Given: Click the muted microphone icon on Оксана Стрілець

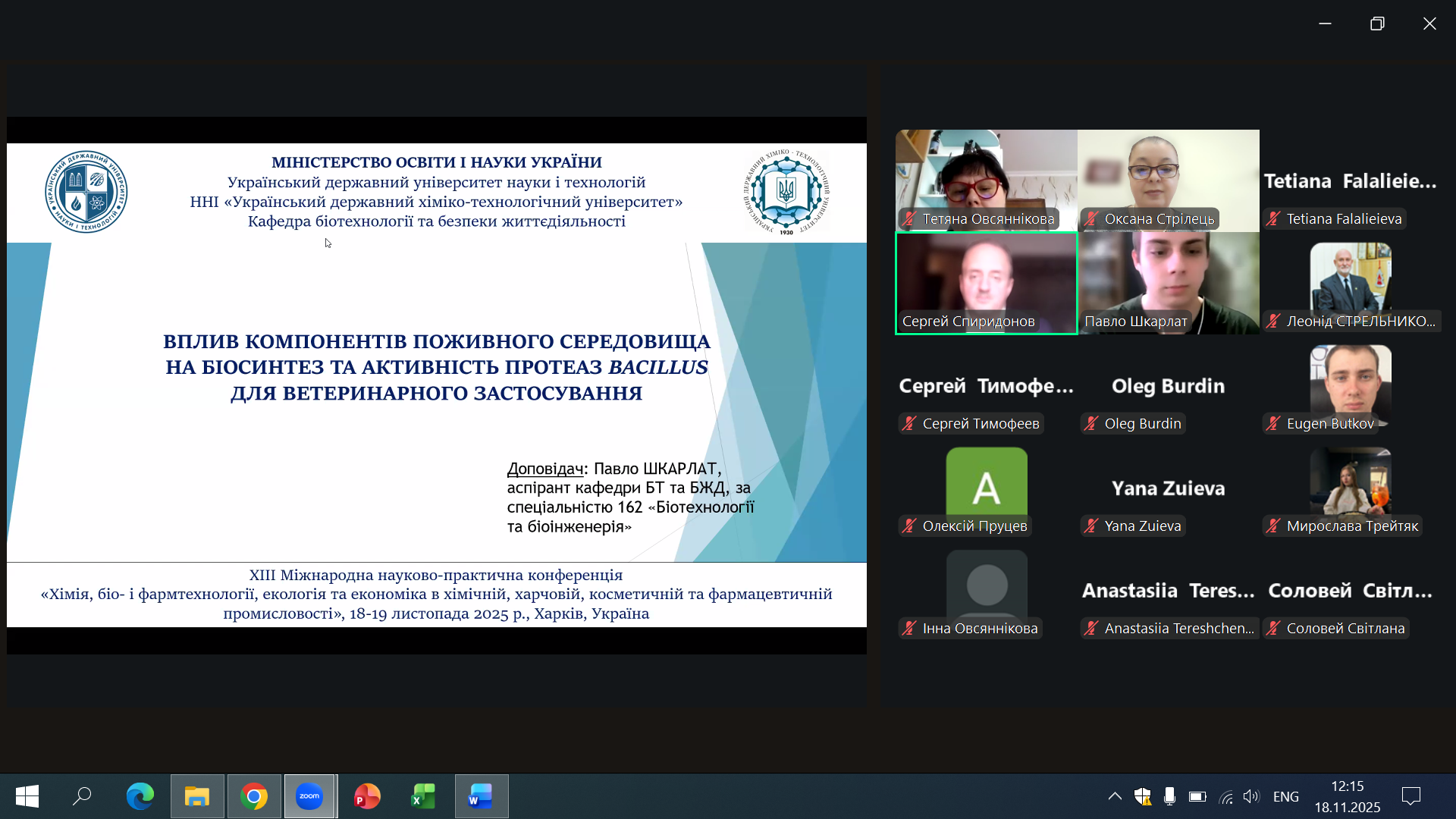Looking at the screenshot, I should click(x=1091, y=219).
